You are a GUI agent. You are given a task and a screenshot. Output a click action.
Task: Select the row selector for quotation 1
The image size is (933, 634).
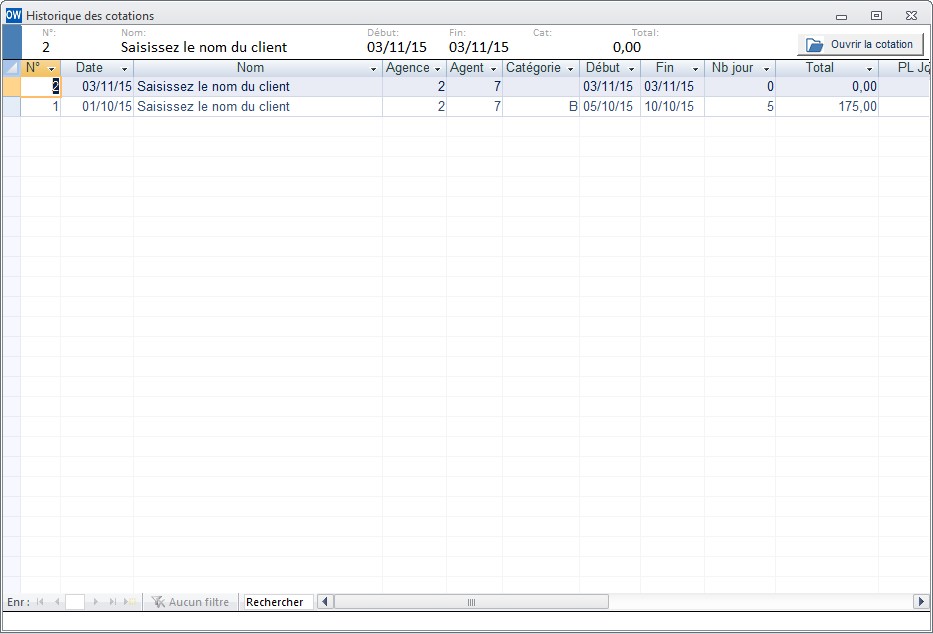point(11,106)
